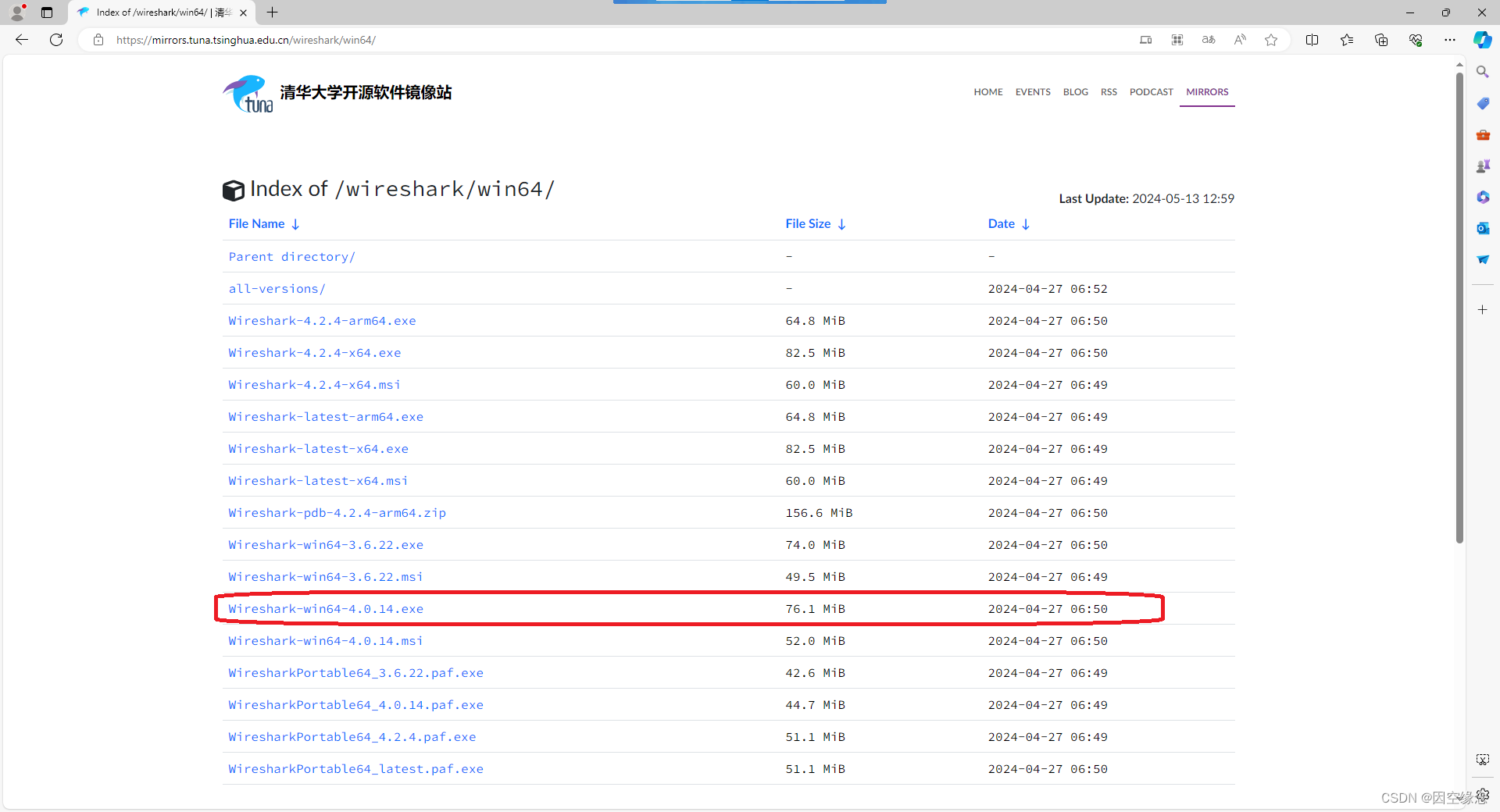
Task: Open Collections icon in browser toolbar
Action: pos(1381,40)
